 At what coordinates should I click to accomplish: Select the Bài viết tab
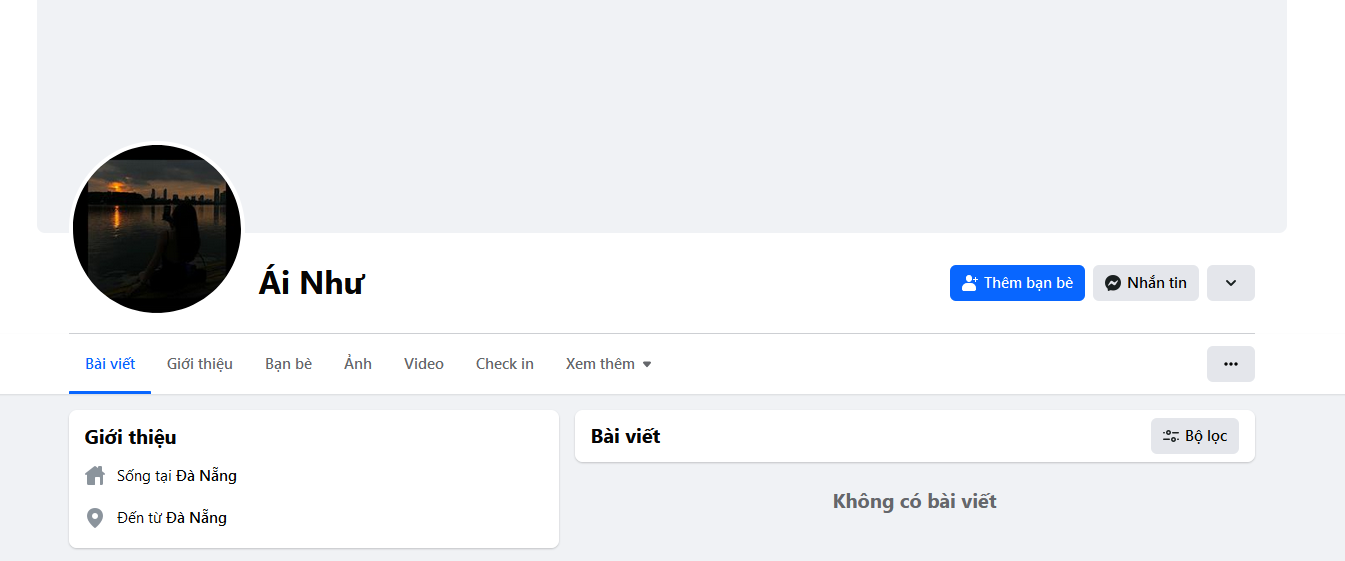tap(110, 364)
